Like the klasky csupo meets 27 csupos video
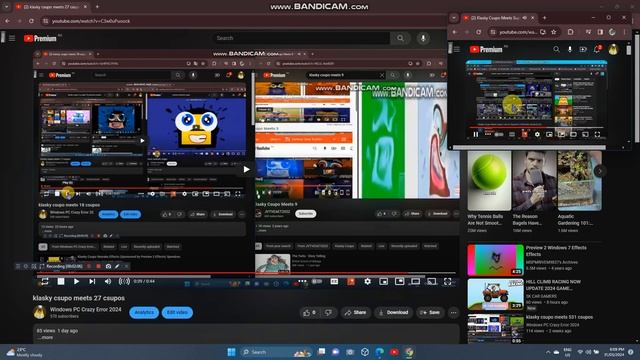The width and height of the screenshot is (640, 360). 309,313
